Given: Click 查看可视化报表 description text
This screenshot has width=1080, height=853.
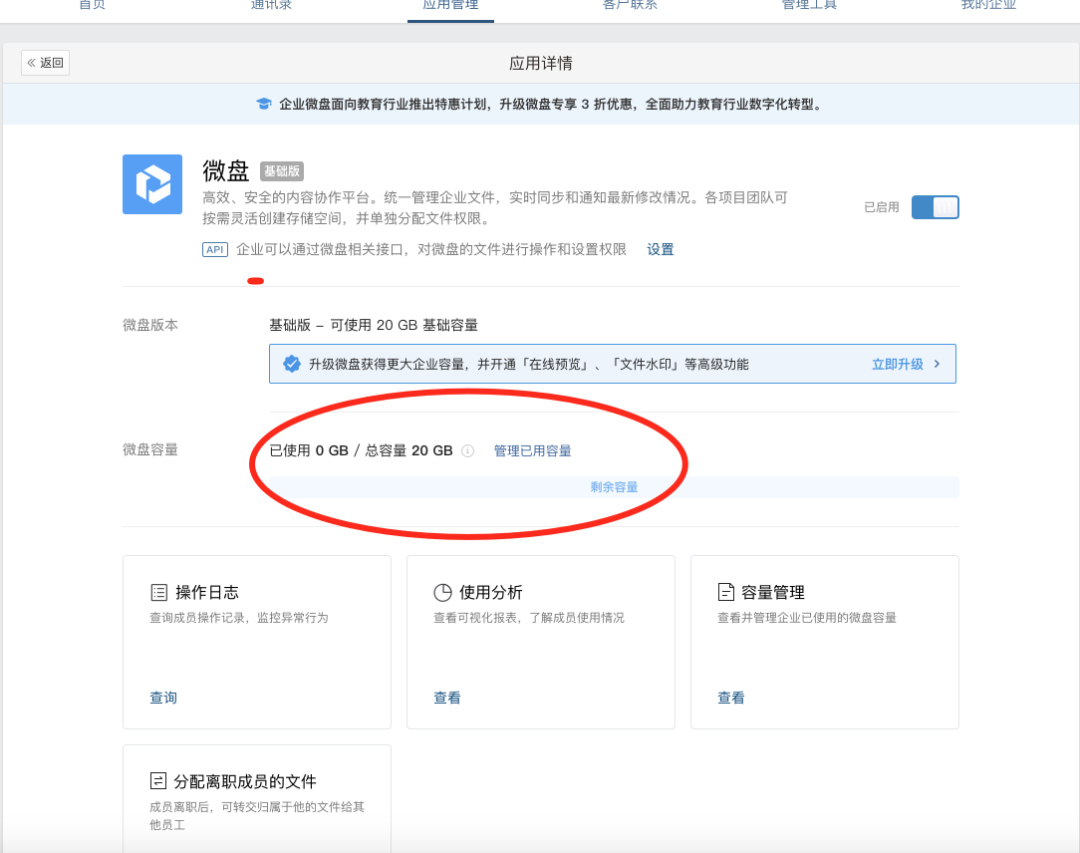Looking at the screenshot, I should click(528, 617).
